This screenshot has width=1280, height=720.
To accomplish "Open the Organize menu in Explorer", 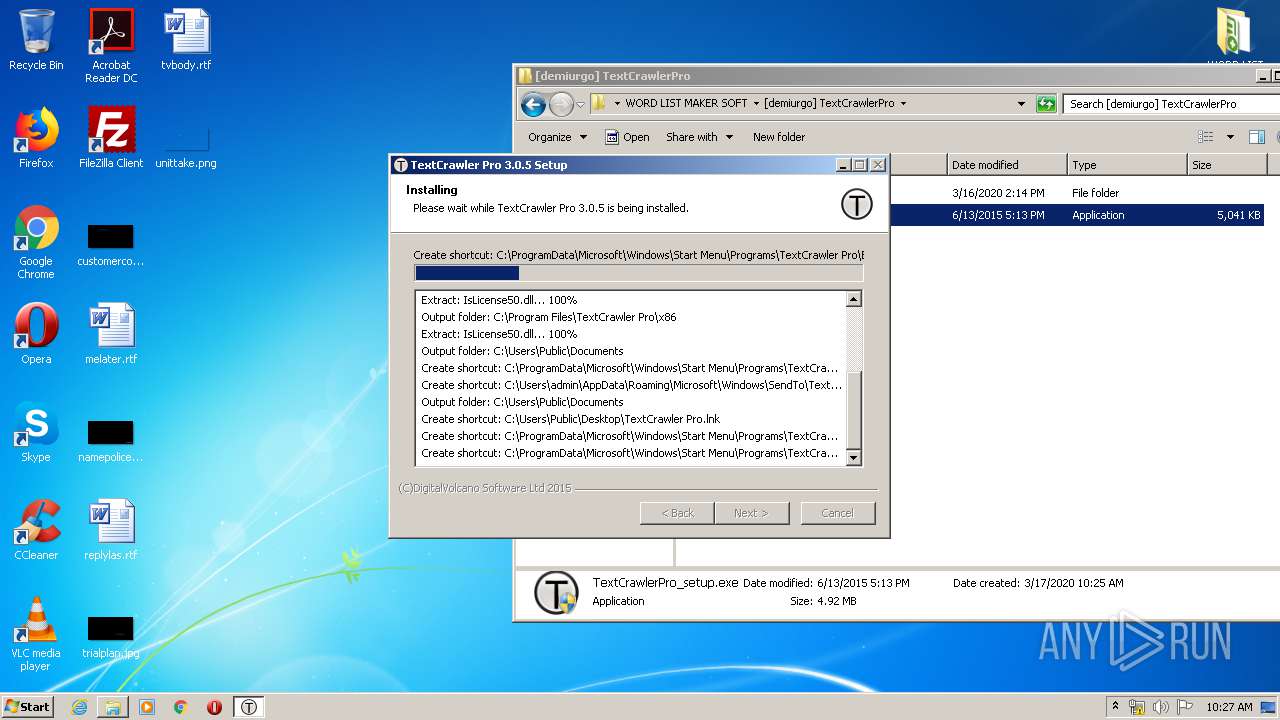I will coord(558,137).
